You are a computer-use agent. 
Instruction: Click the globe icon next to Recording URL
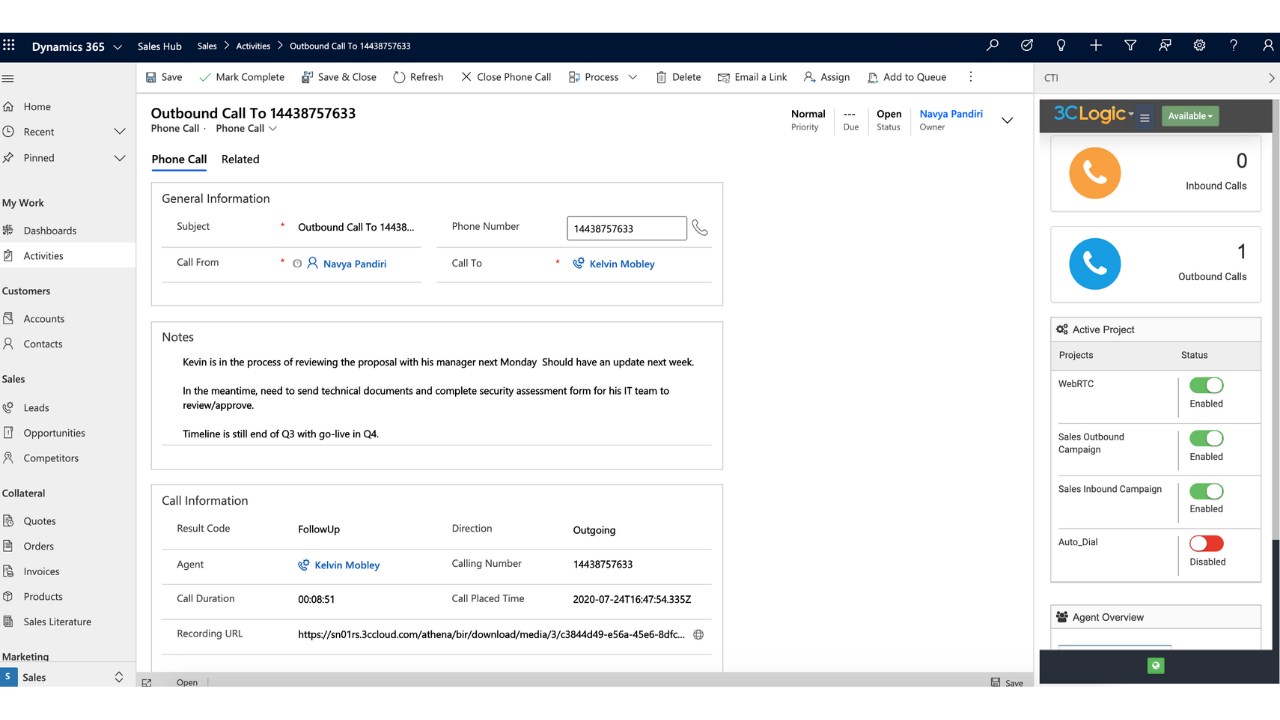699,635
